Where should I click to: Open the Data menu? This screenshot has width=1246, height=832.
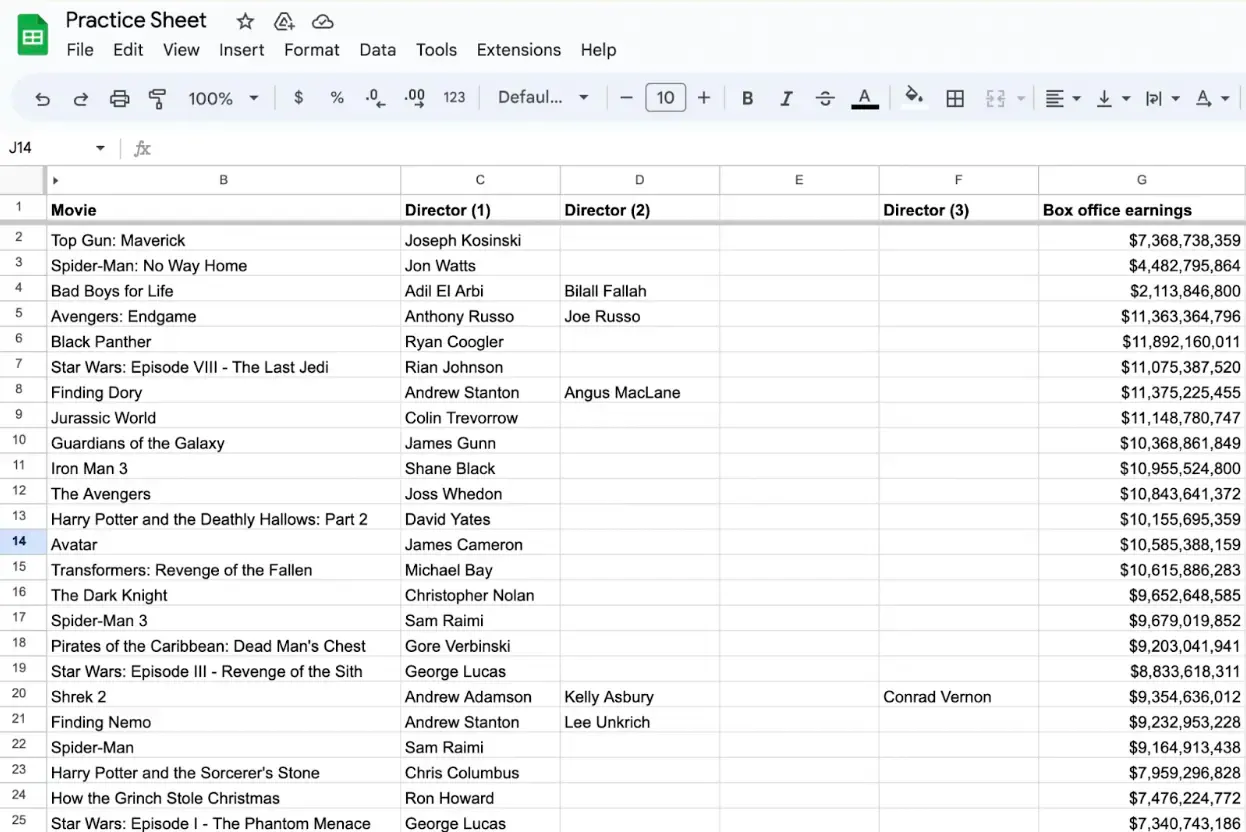378,50
